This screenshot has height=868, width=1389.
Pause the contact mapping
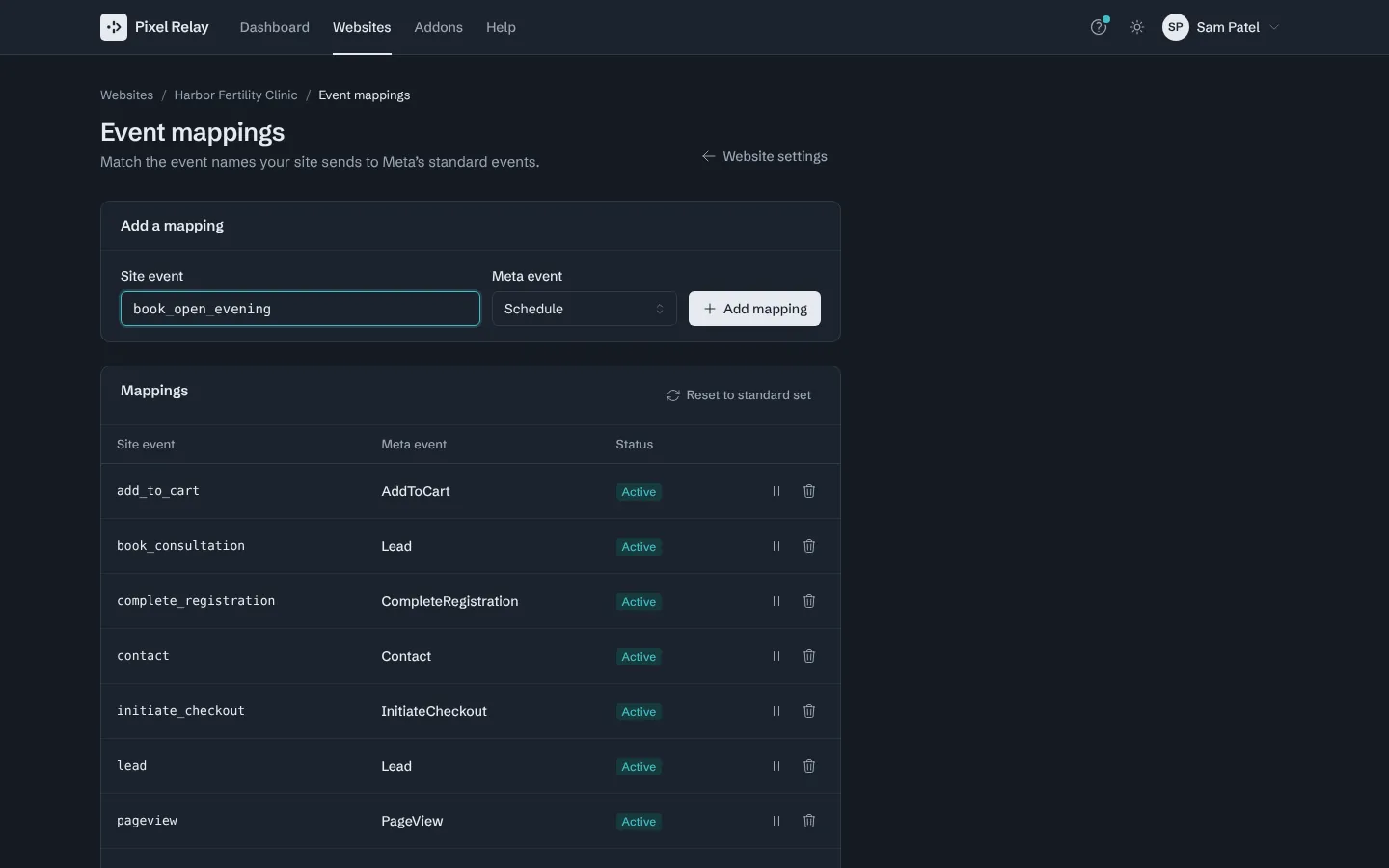click(776, 656)
